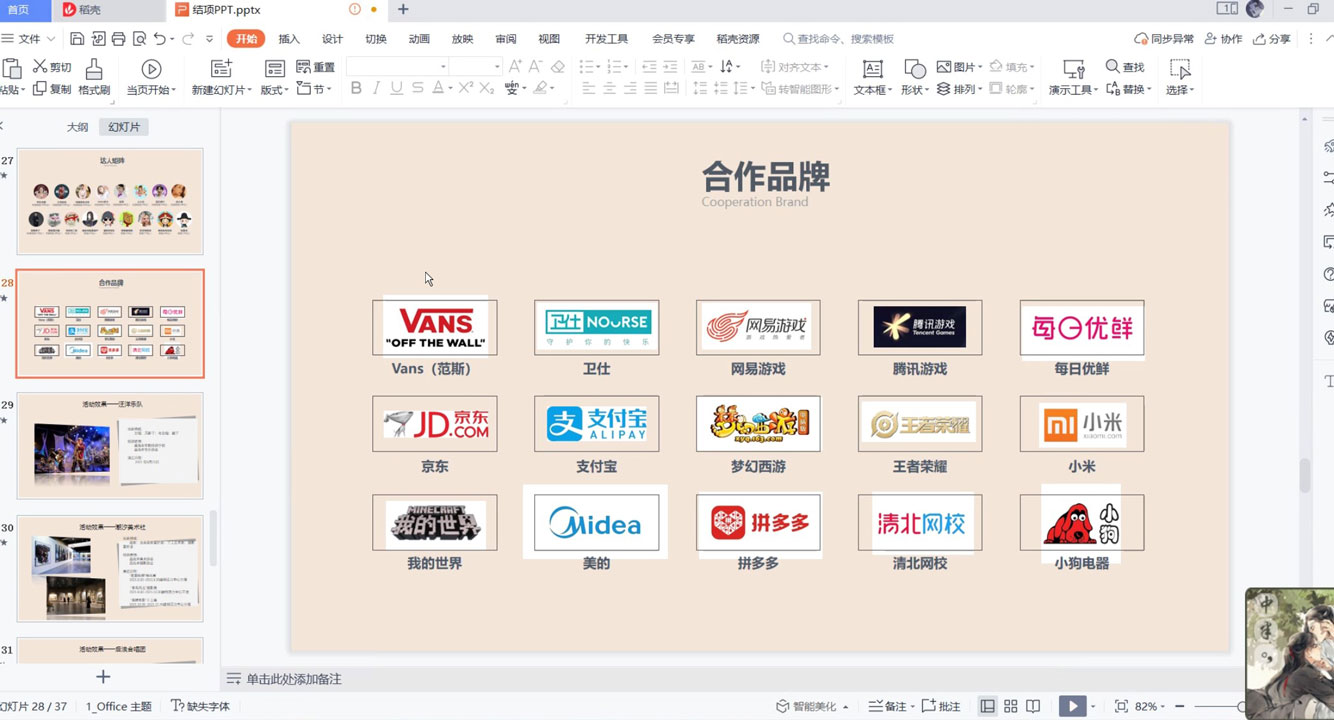Select slide 29 thumbnail in slide panel
Image resolution: width=1334 pixels, height=720 pixels.
(x=110, y=445)
